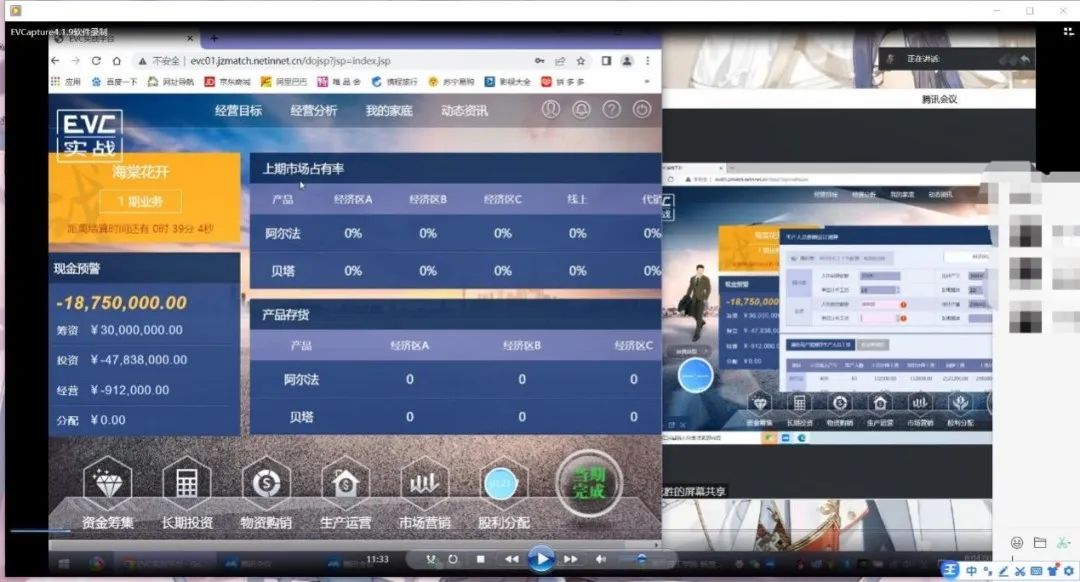Open the 长期投资 calculator icon
Screen dimensions: 1080x582
(187, 485)
